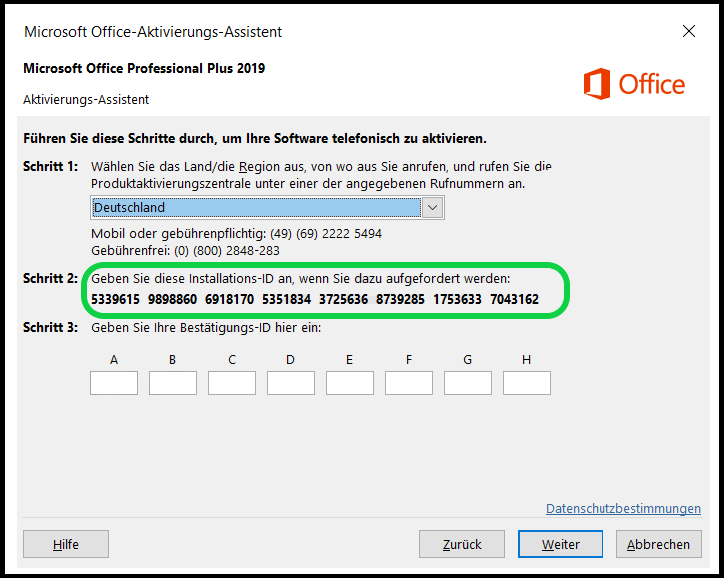This screenshot has width=725, height=578.
Task: Click the Office logo icon
Action: [x=597, y=84]
